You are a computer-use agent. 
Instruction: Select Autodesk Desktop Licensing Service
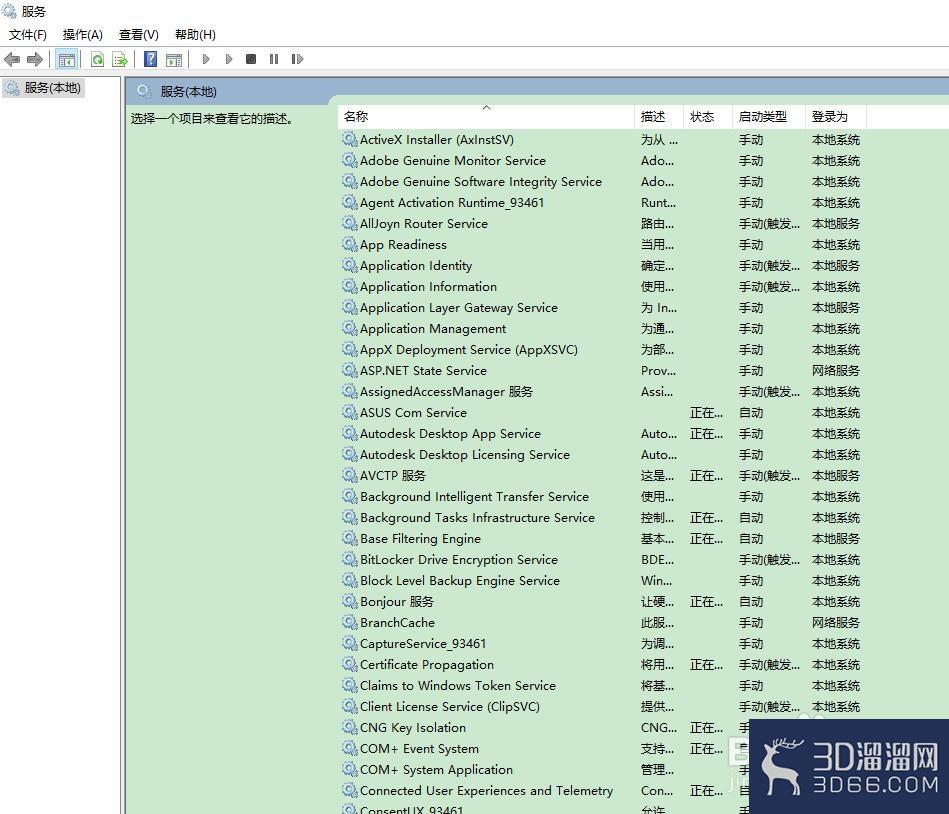[x=464, y=455]
